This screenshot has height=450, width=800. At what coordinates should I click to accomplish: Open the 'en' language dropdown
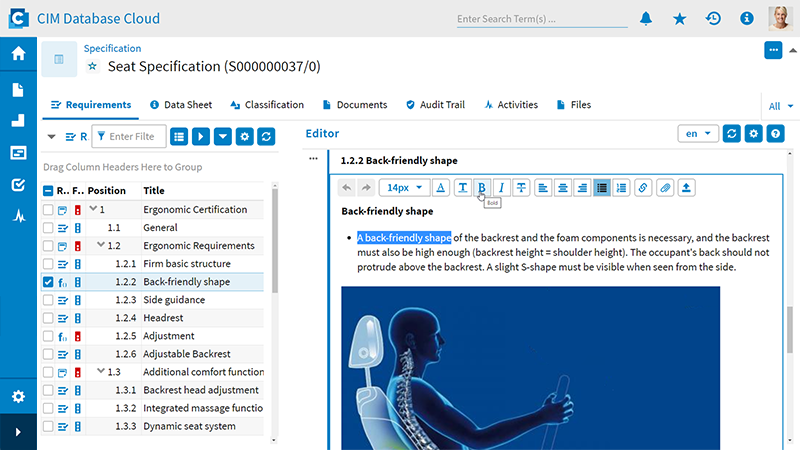click(697, 133)
